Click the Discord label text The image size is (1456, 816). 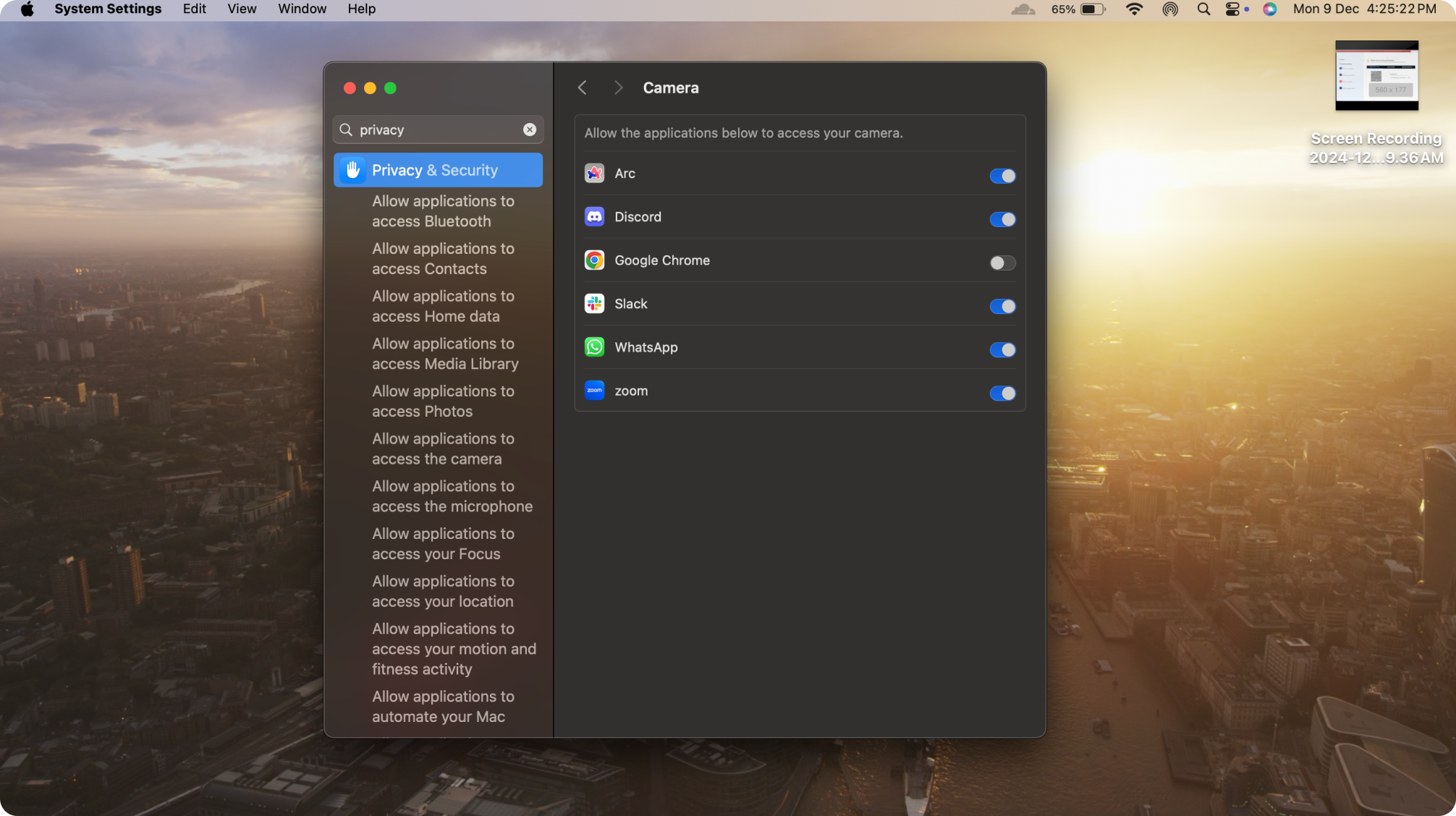[638, 217]
